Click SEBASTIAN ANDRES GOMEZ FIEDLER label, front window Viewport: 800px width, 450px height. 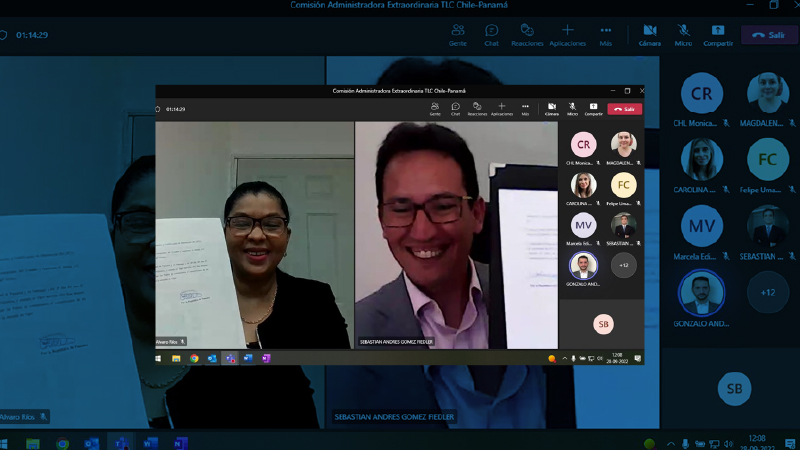pyautogui.click(x=396, y=342)
